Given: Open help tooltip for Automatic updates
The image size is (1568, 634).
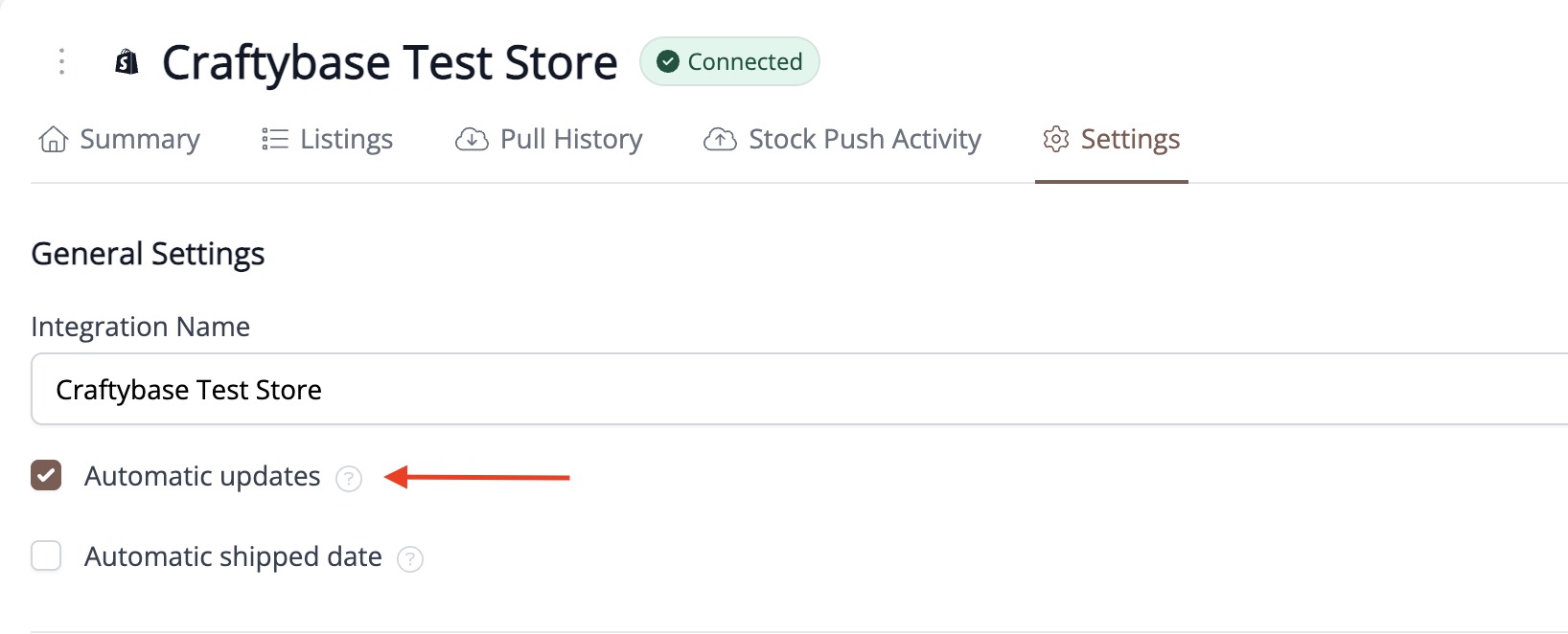Looking at the screenshot, I should (349, 478).
